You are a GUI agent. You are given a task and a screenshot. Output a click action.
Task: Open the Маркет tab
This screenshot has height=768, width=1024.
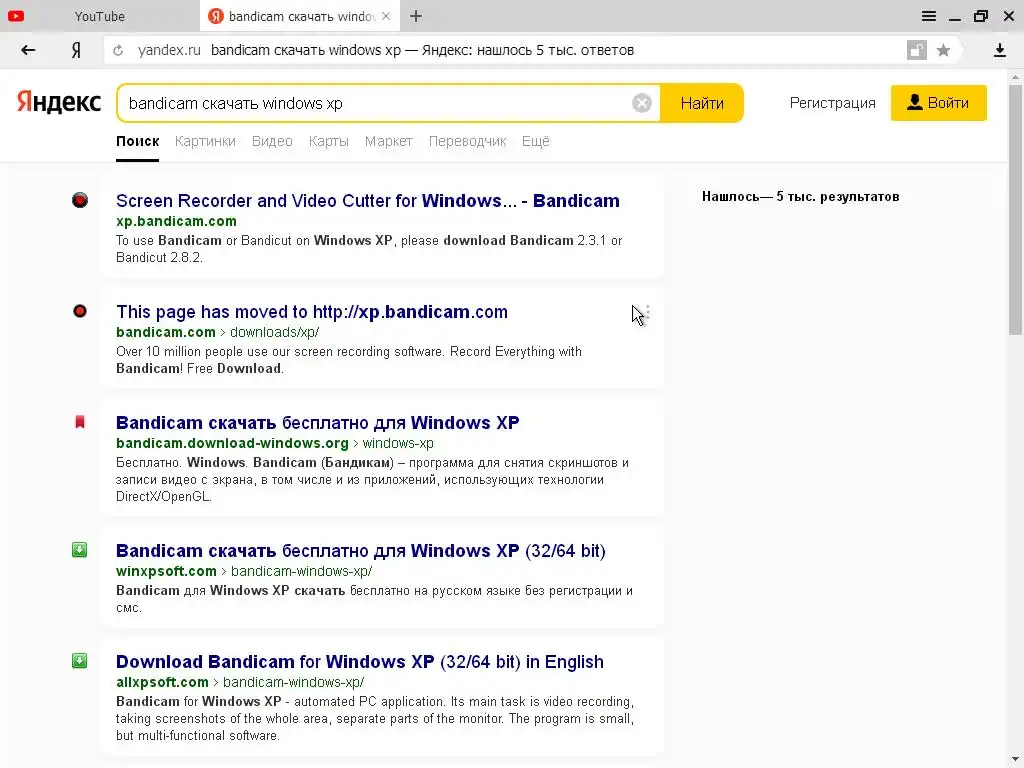coord(389,141)
